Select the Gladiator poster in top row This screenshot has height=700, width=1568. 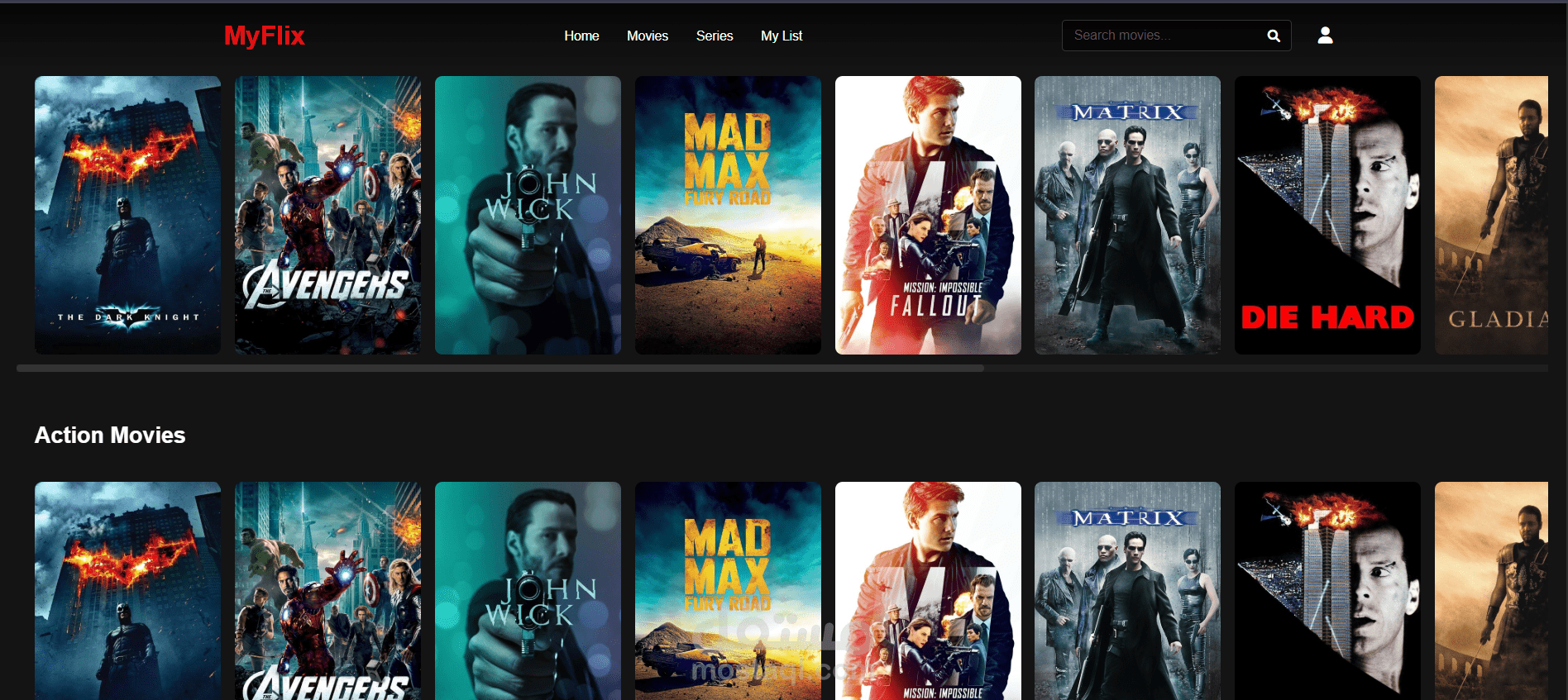pos(1491,215)
